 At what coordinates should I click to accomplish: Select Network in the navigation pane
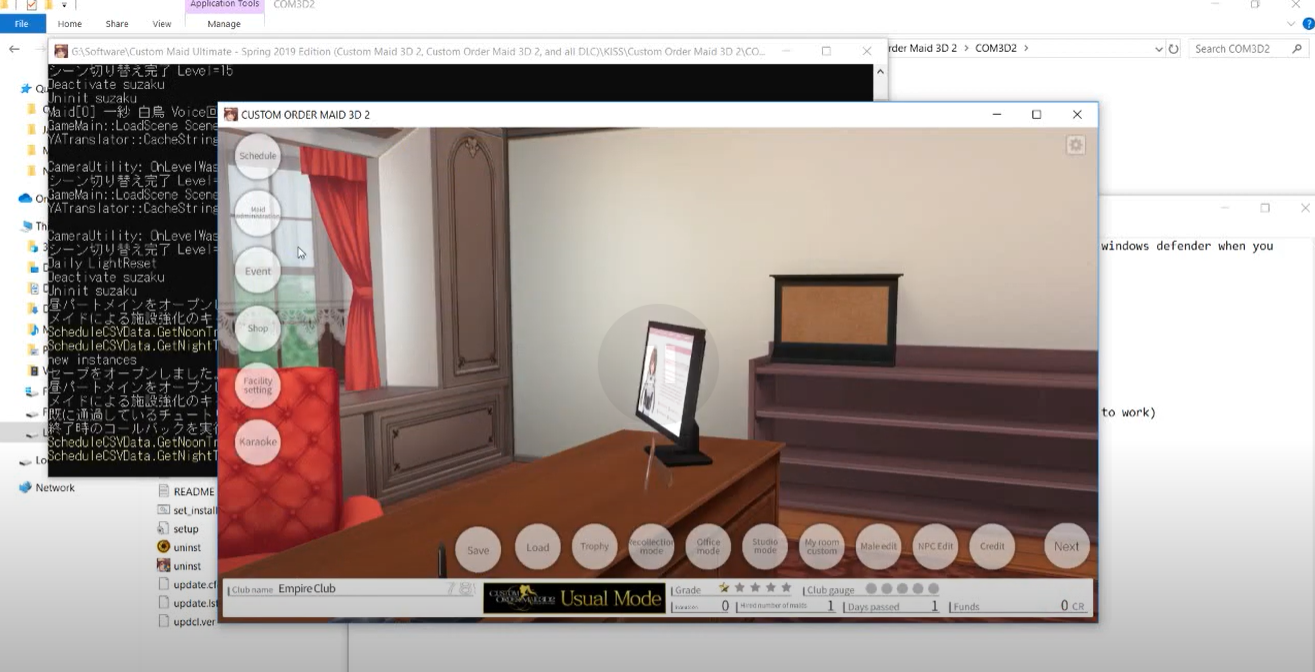pyautogui.click(x=55, y=488)
